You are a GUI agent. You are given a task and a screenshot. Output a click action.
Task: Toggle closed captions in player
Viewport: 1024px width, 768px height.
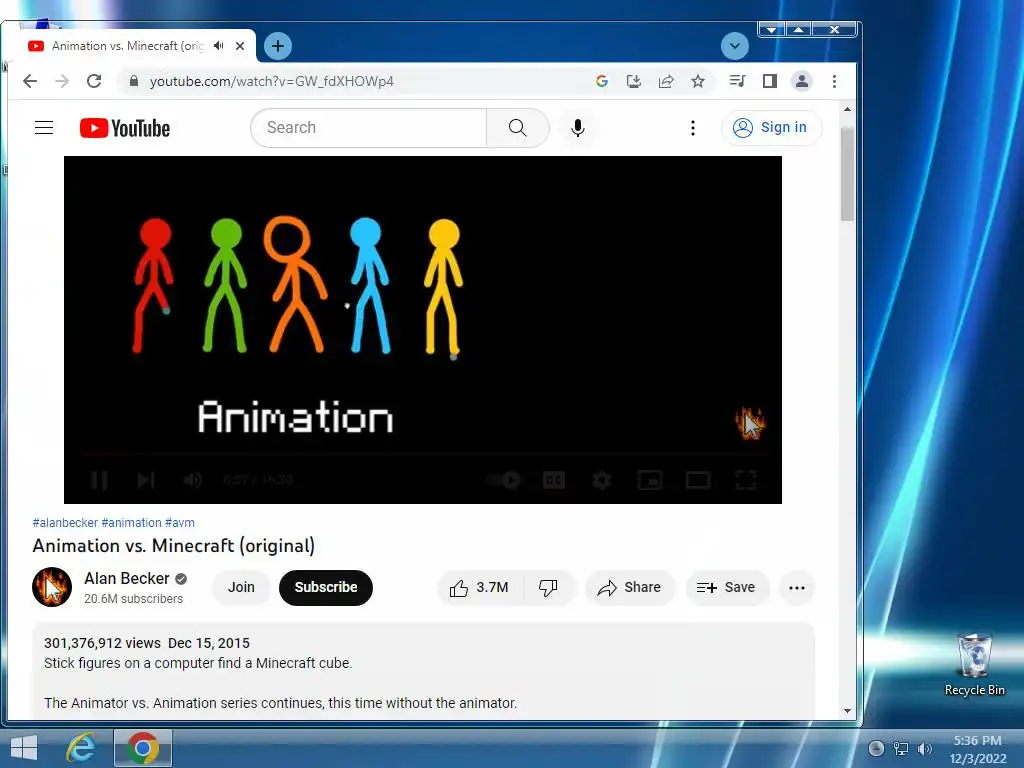[554, 480]
